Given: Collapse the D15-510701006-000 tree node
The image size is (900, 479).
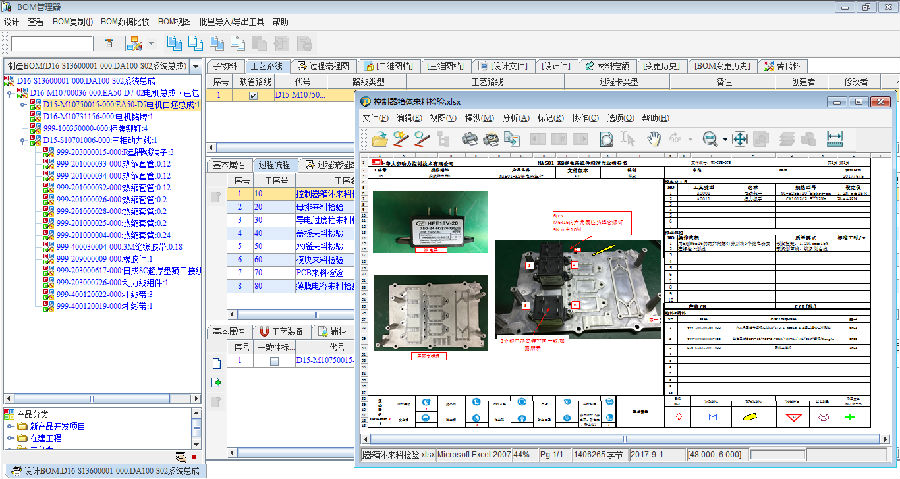Looking at the screenshot, I should click(24, 141).
